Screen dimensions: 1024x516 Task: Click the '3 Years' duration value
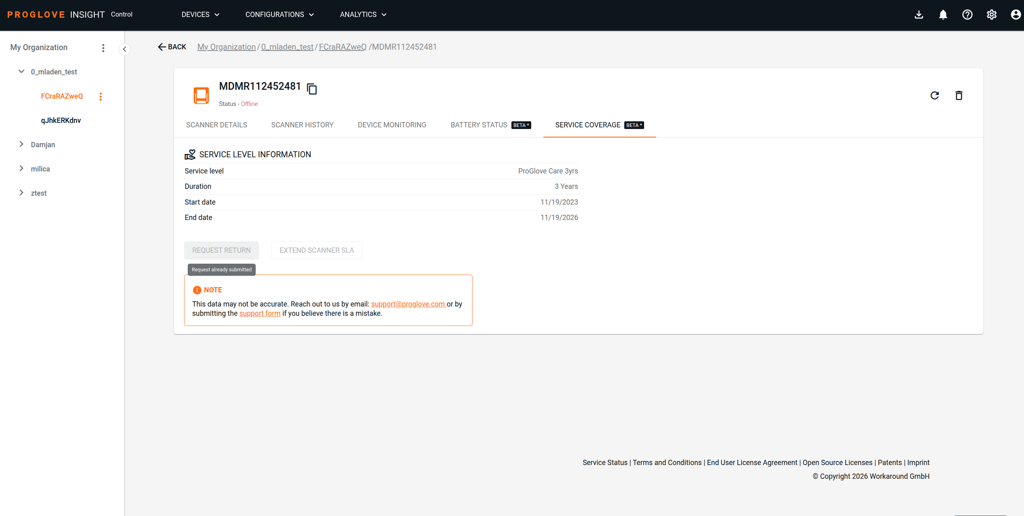pos(566,187)
